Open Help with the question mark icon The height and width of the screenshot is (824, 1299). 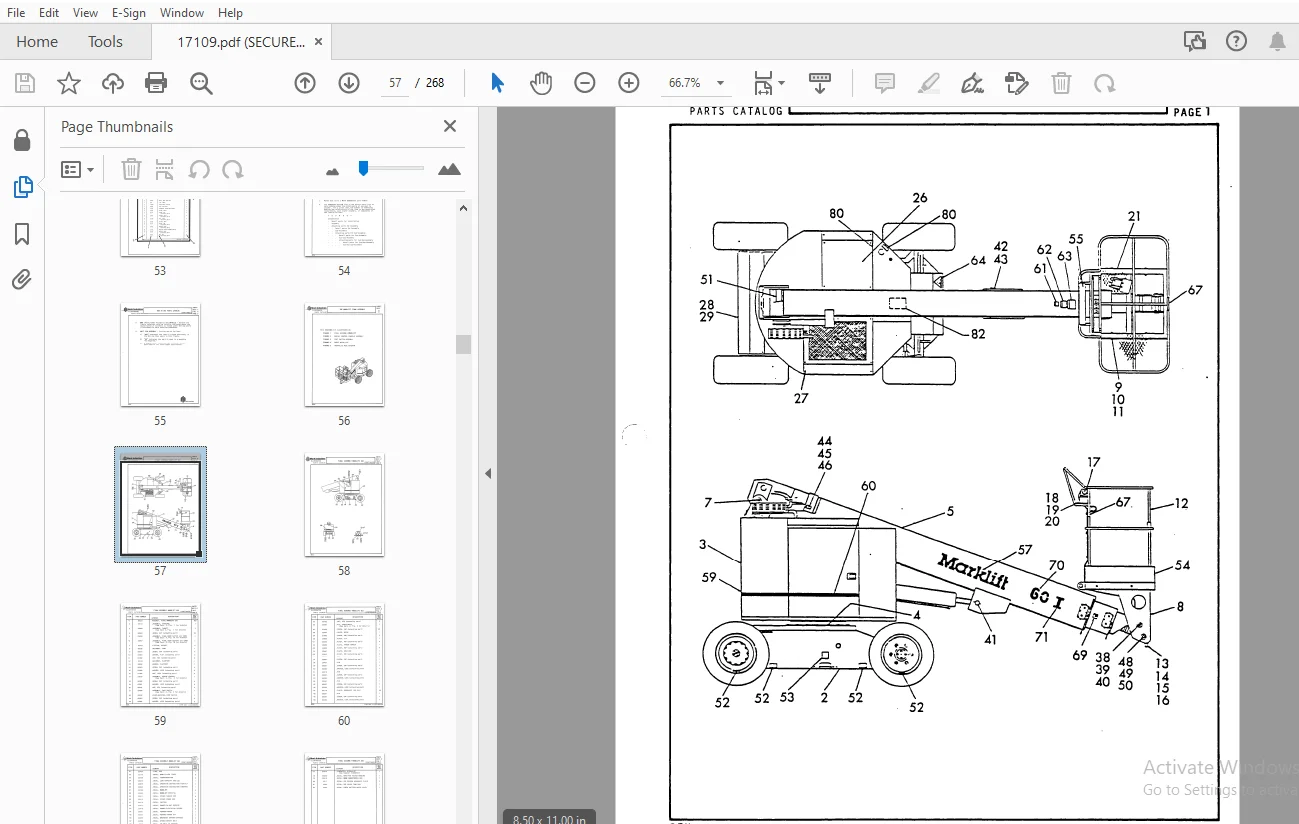(x=1237, y=41)
